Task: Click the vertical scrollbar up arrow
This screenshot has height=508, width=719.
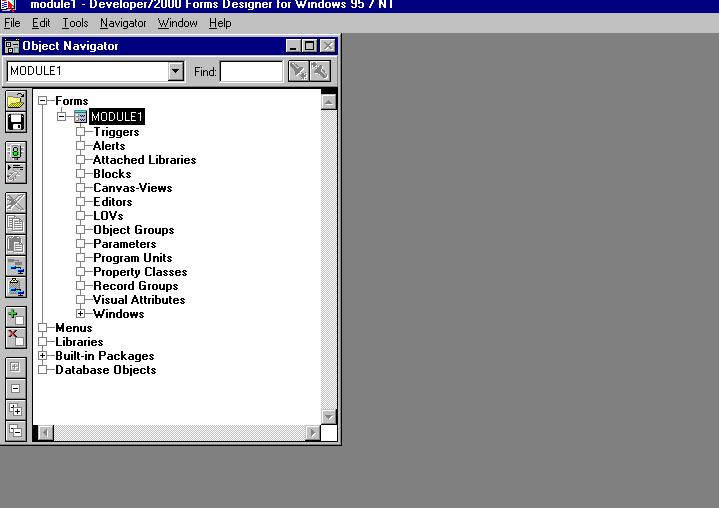Action: 329,102
